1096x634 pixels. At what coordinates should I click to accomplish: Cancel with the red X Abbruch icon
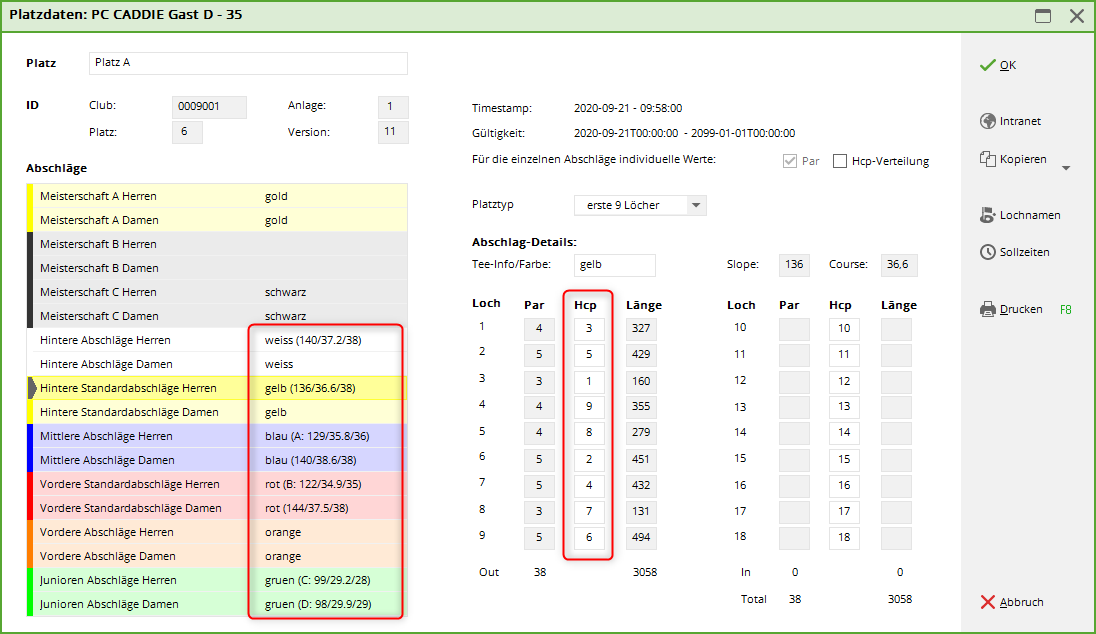988,602
